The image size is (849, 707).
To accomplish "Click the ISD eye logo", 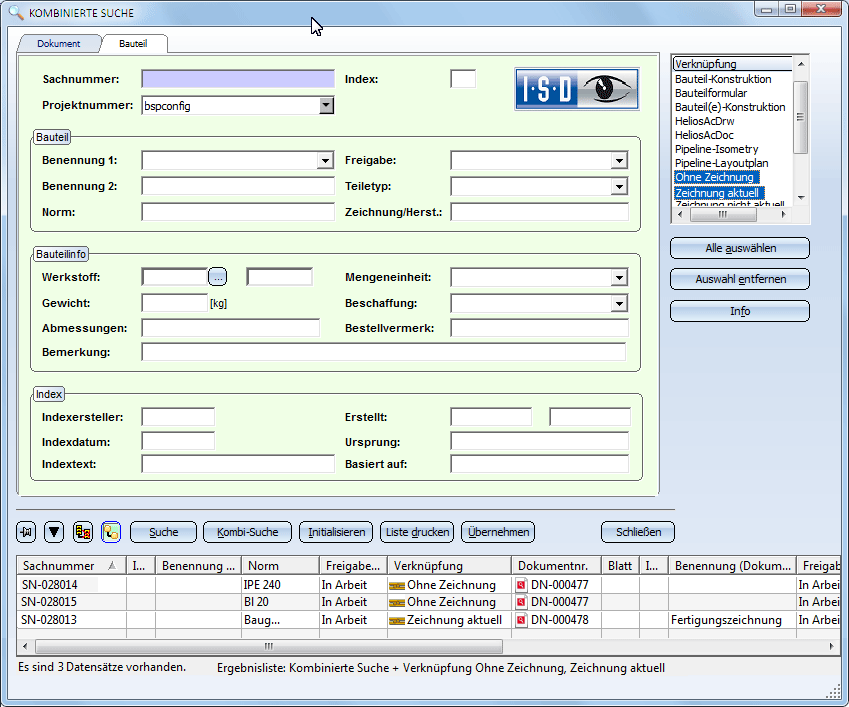I will point(575,88).
